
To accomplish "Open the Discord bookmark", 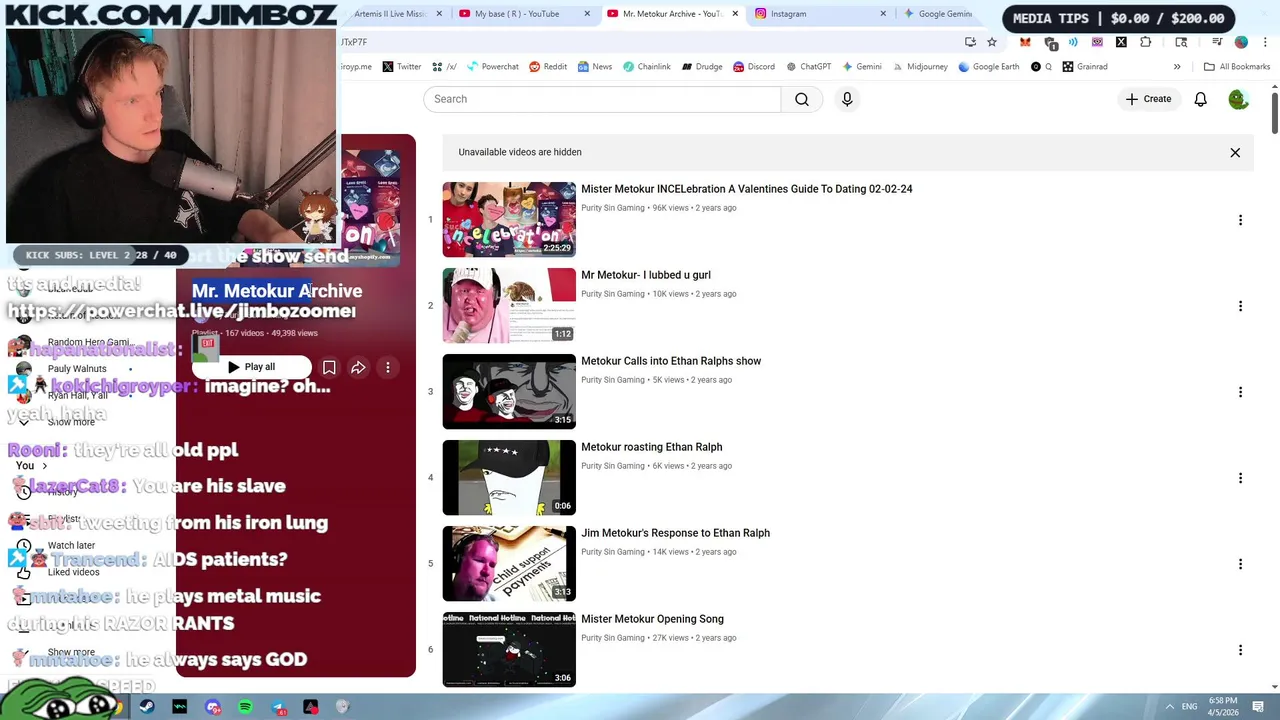I will point(753,67).
